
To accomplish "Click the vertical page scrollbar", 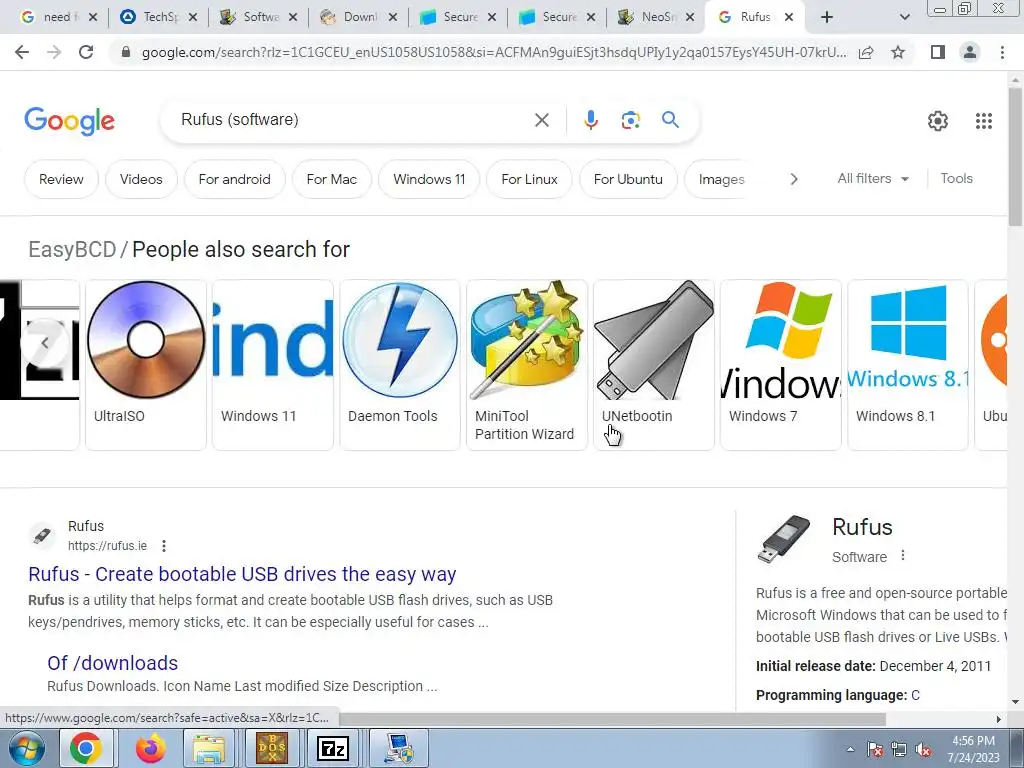I will pos(1015,157).
